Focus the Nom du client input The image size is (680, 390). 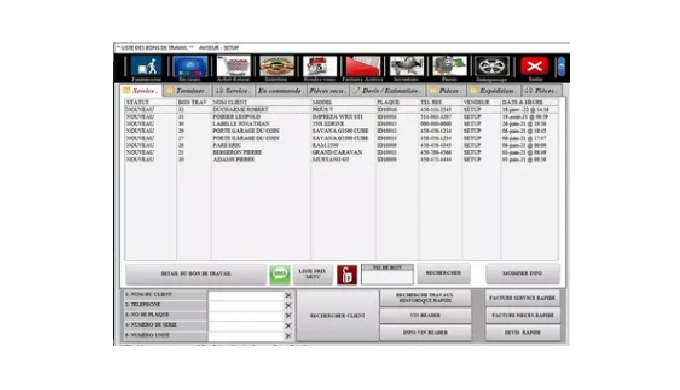click(x=246, y=295)
